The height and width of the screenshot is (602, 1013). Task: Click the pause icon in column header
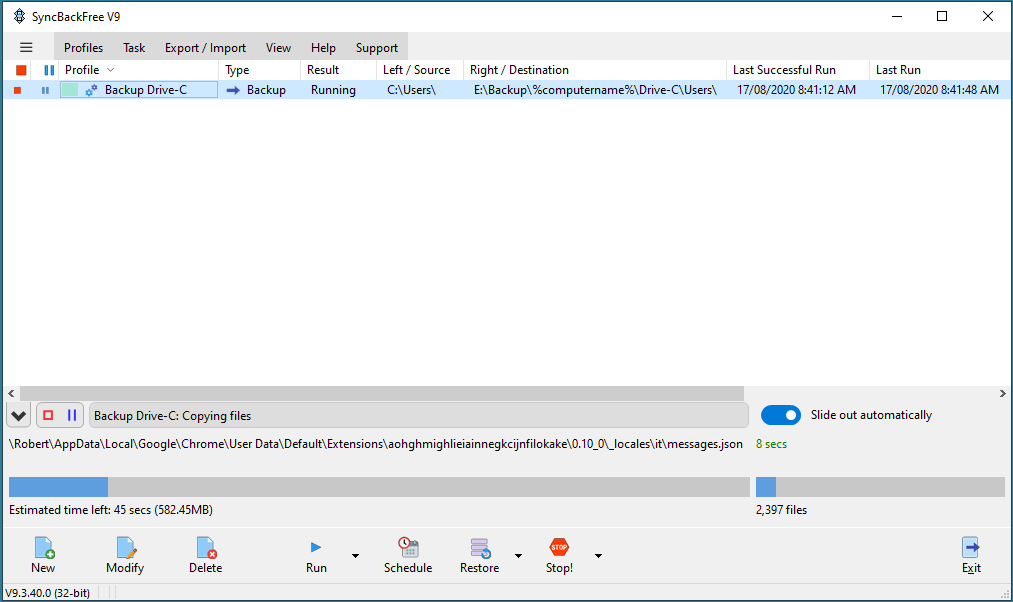pyautogui.click(x=49, y=70)
